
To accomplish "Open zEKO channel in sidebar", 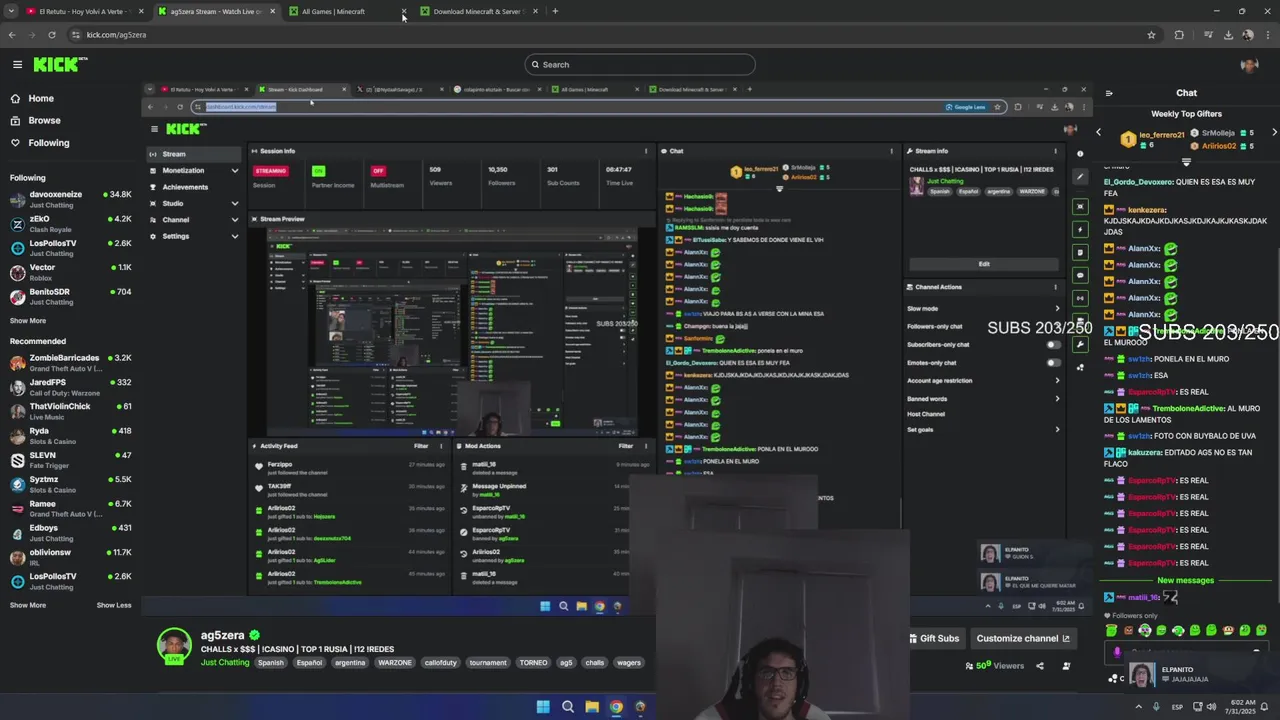I will click(x=71, y=223).
